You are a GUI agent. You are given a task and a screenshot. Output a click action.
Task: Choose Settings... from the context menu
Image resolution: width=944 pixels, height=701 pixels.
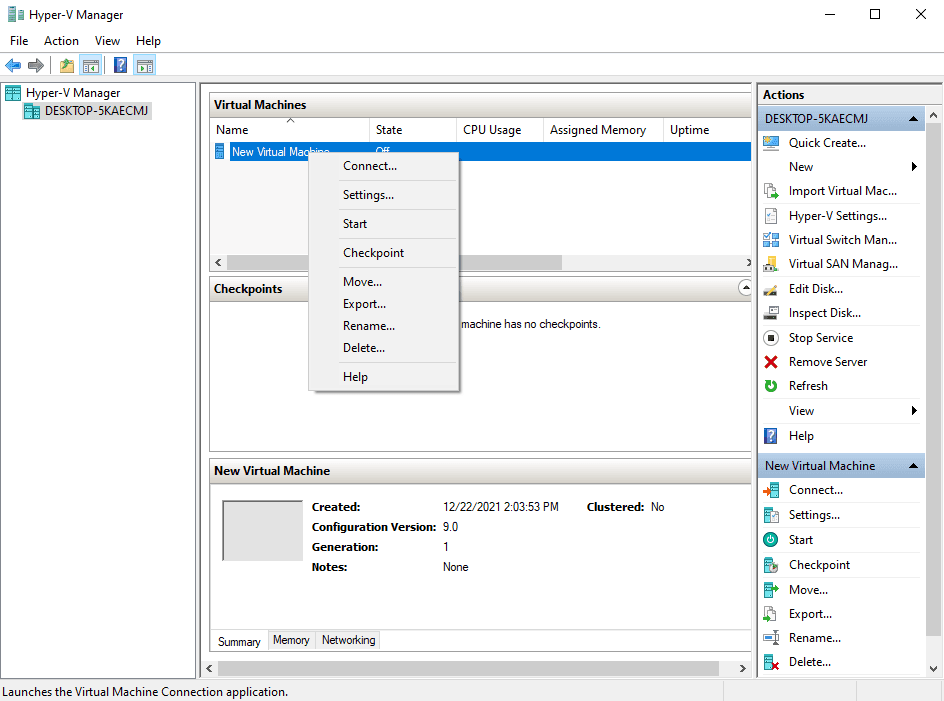(x=384, y=195)
